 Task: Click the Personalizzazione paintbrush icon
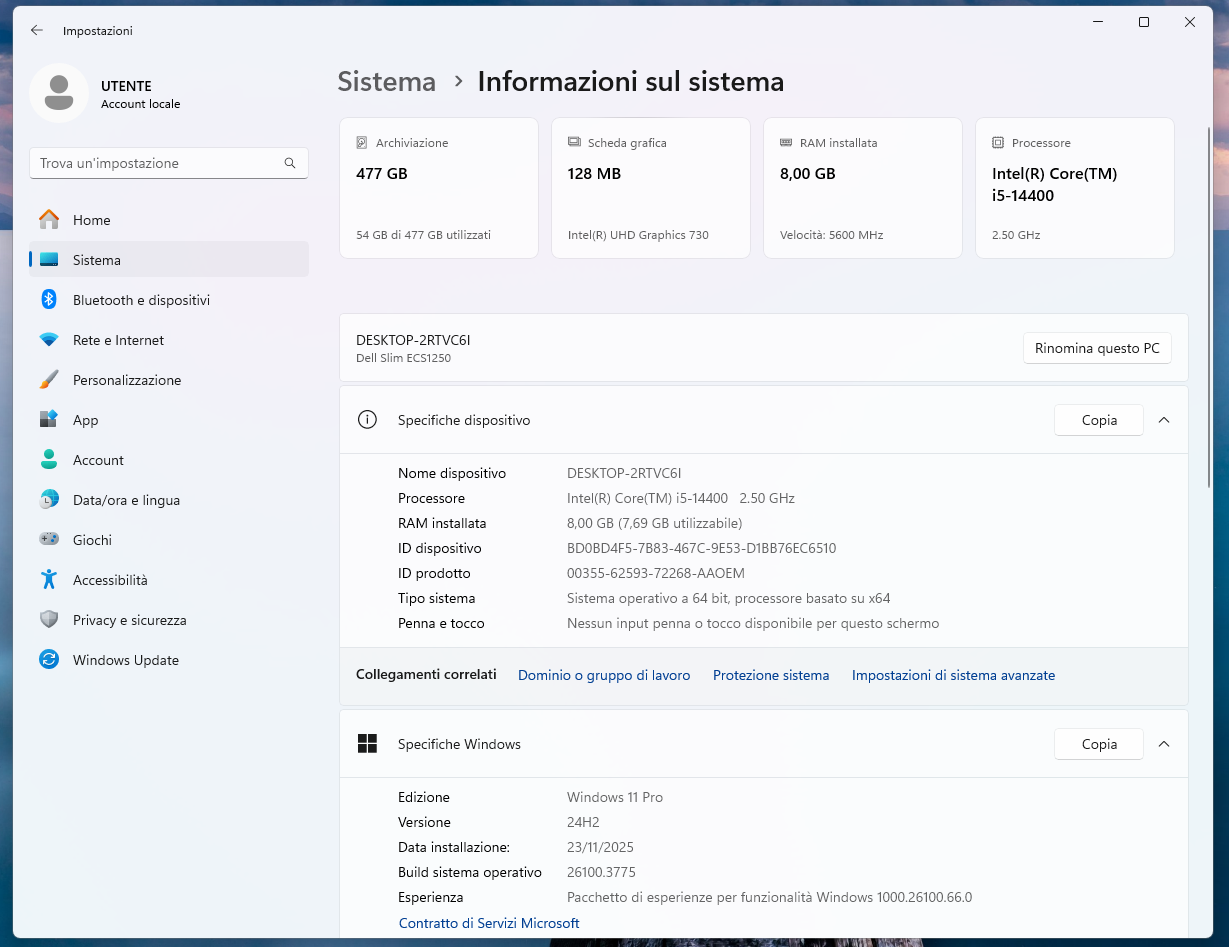click(49, 380)
